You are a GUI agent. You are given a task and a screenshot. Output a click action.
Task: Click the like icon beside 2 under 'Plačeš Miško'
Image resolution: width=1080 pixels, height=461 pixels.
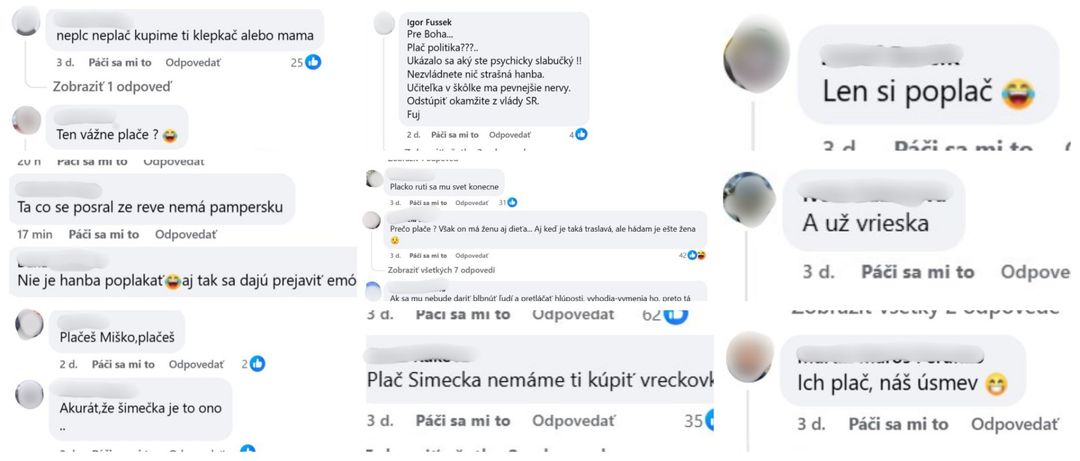click(258, 364)
